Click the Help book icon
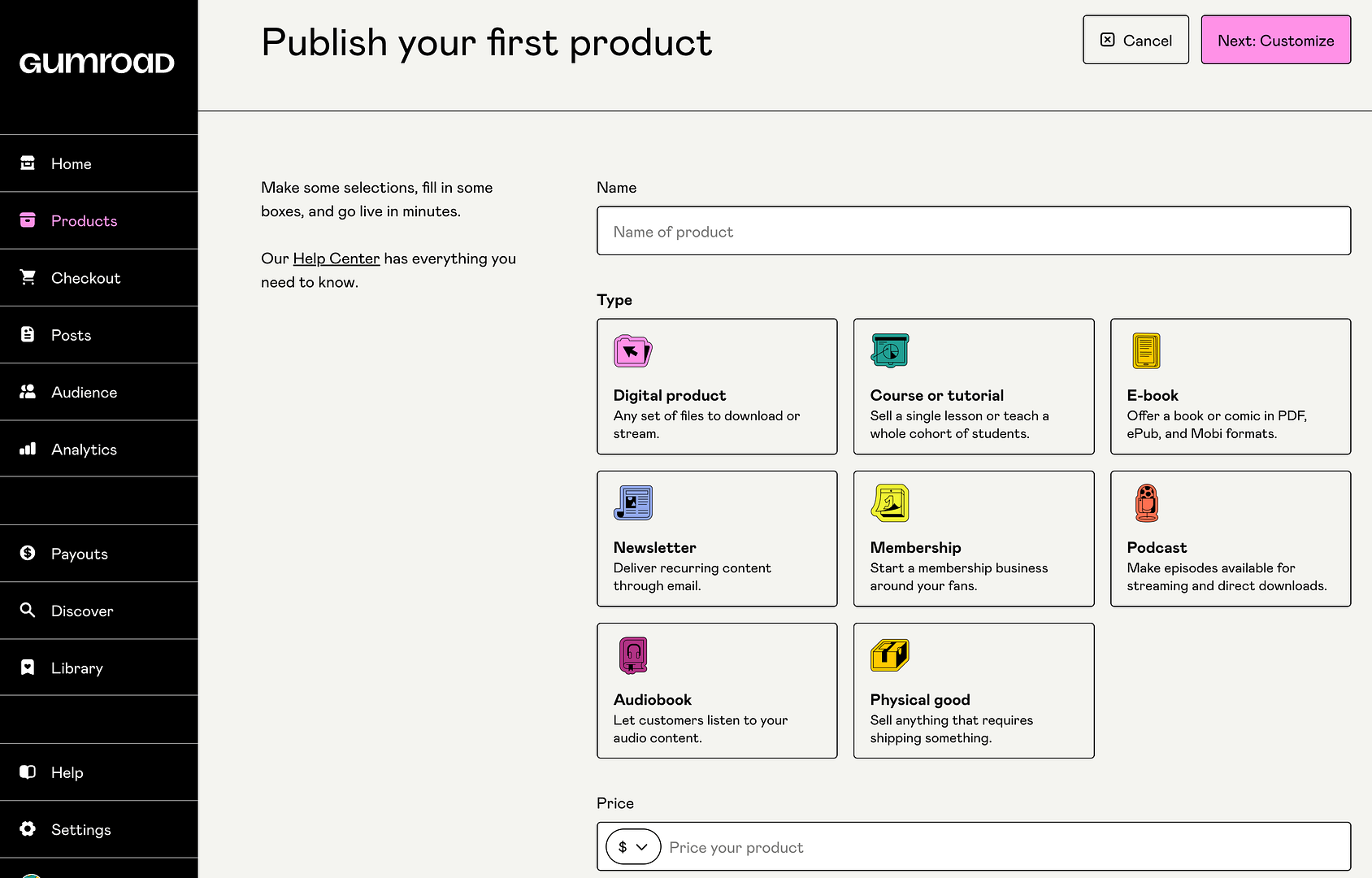Viewport: 1372px width, 878px height. (x=28, y=772)
